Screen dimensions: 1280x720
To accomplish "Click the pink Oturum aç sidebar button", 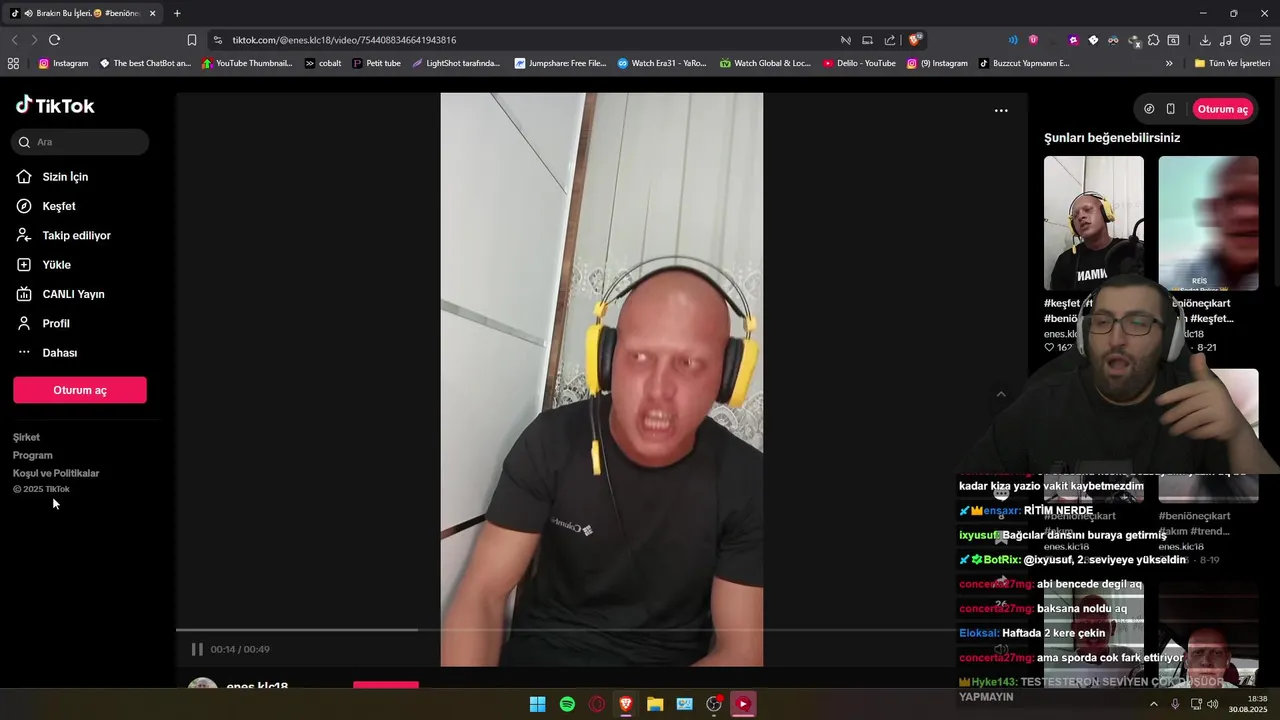I will pos(80,390).
